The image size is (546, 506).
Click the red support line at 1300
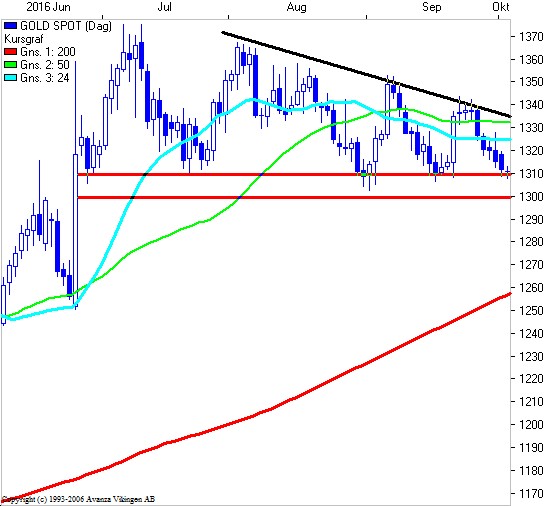tap(294, 197)
